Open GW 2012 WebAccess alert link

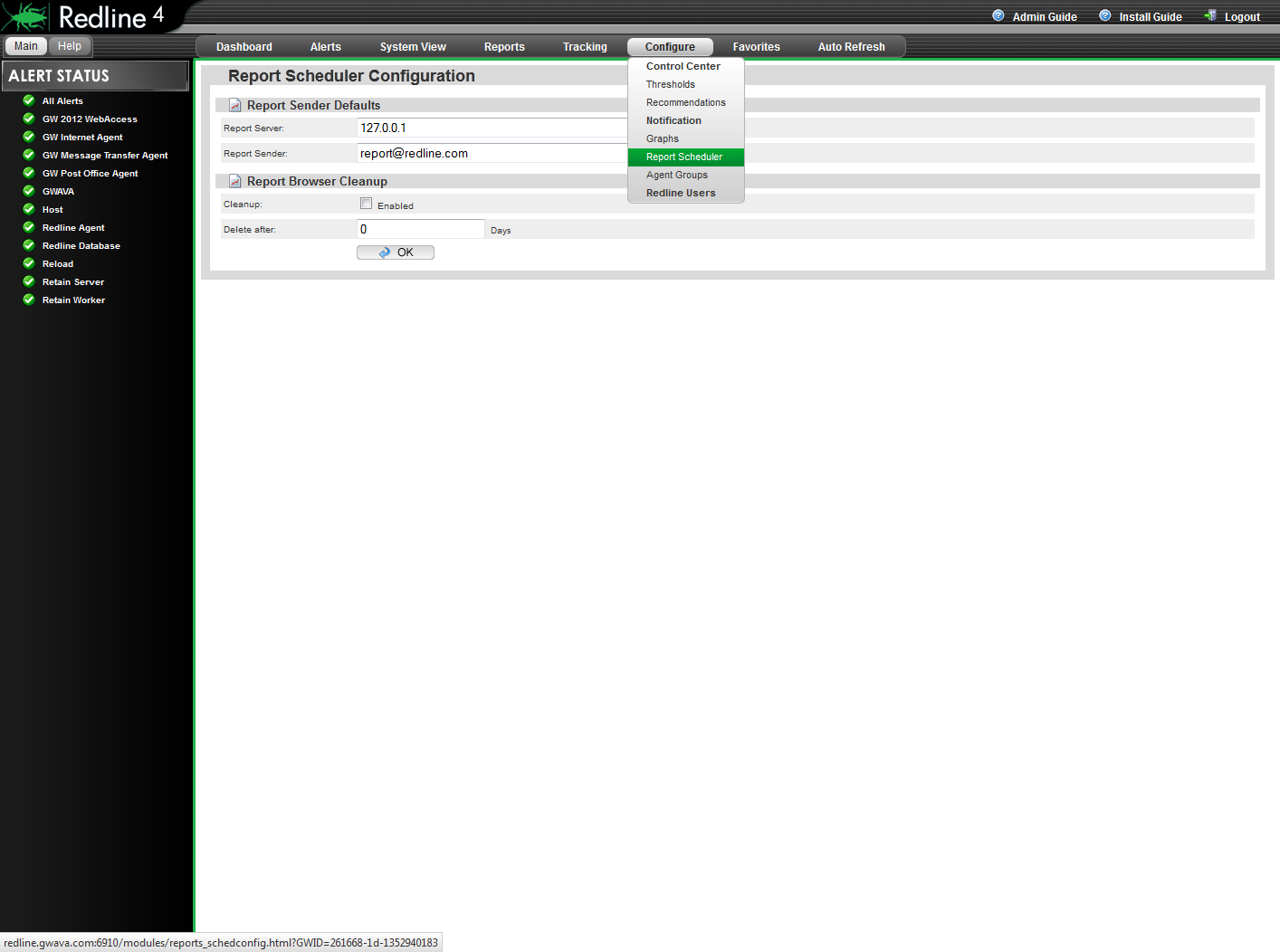(x=90, y=119)
